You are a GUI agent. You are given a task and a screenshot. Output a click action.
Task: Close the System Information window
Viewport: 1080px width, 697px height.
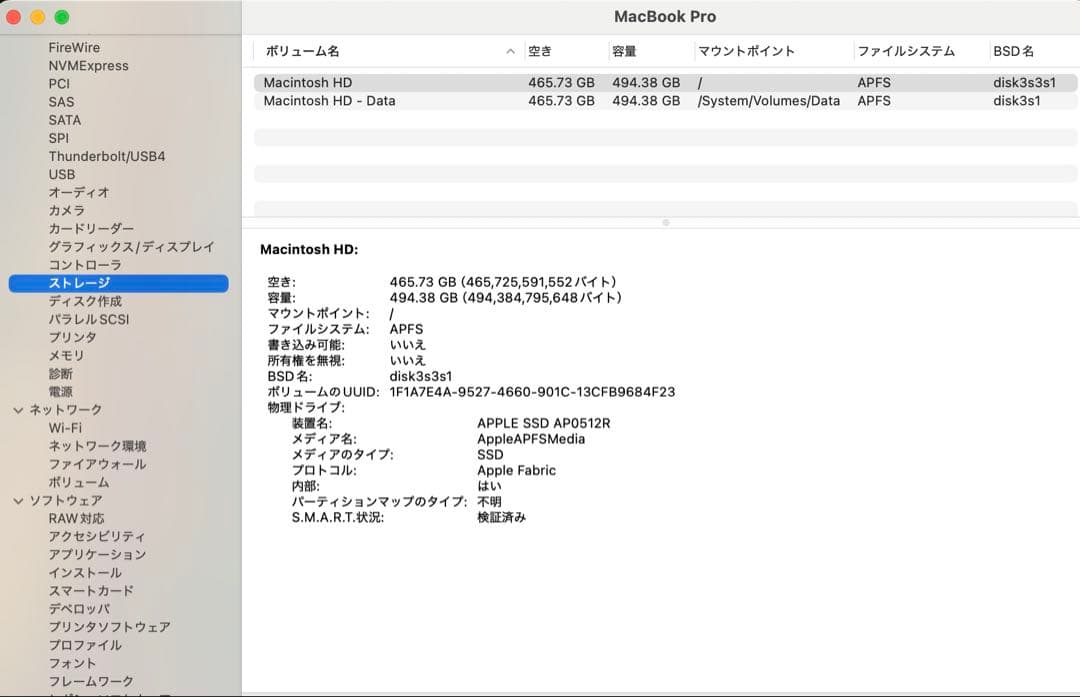[x=14, y=17]
